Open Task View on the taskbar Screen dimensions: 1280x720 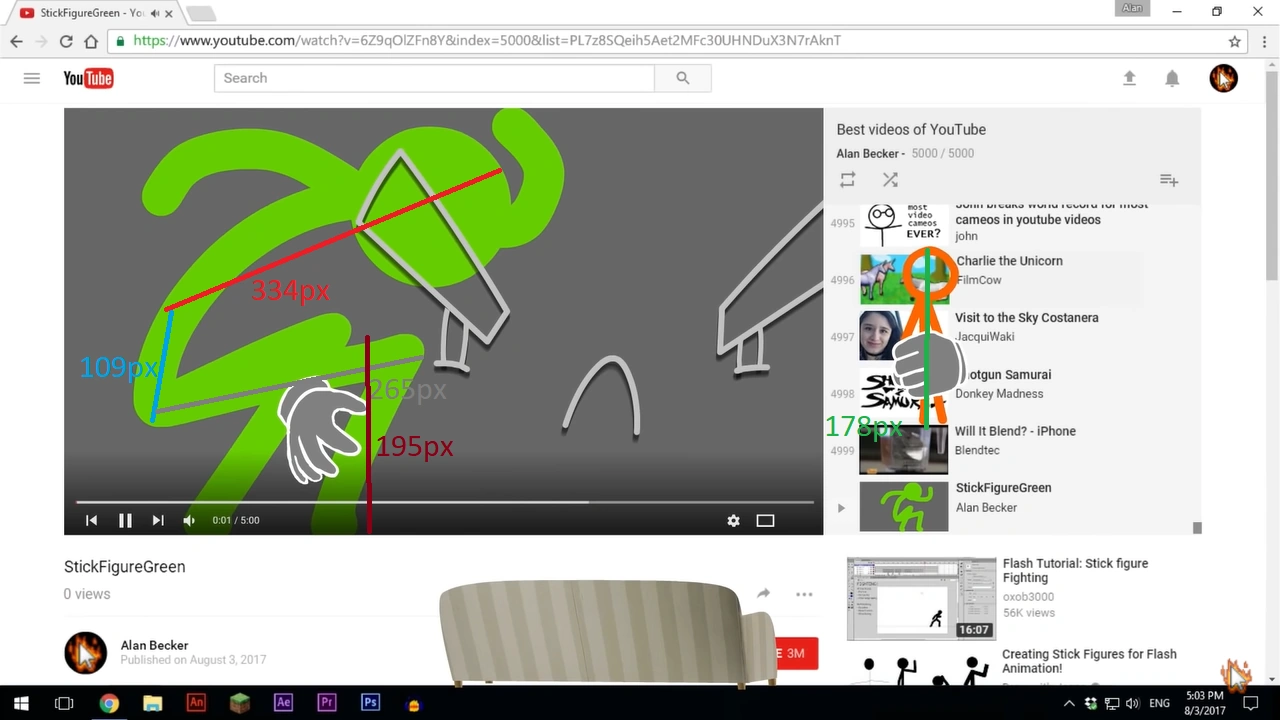(x=64, y=703)
